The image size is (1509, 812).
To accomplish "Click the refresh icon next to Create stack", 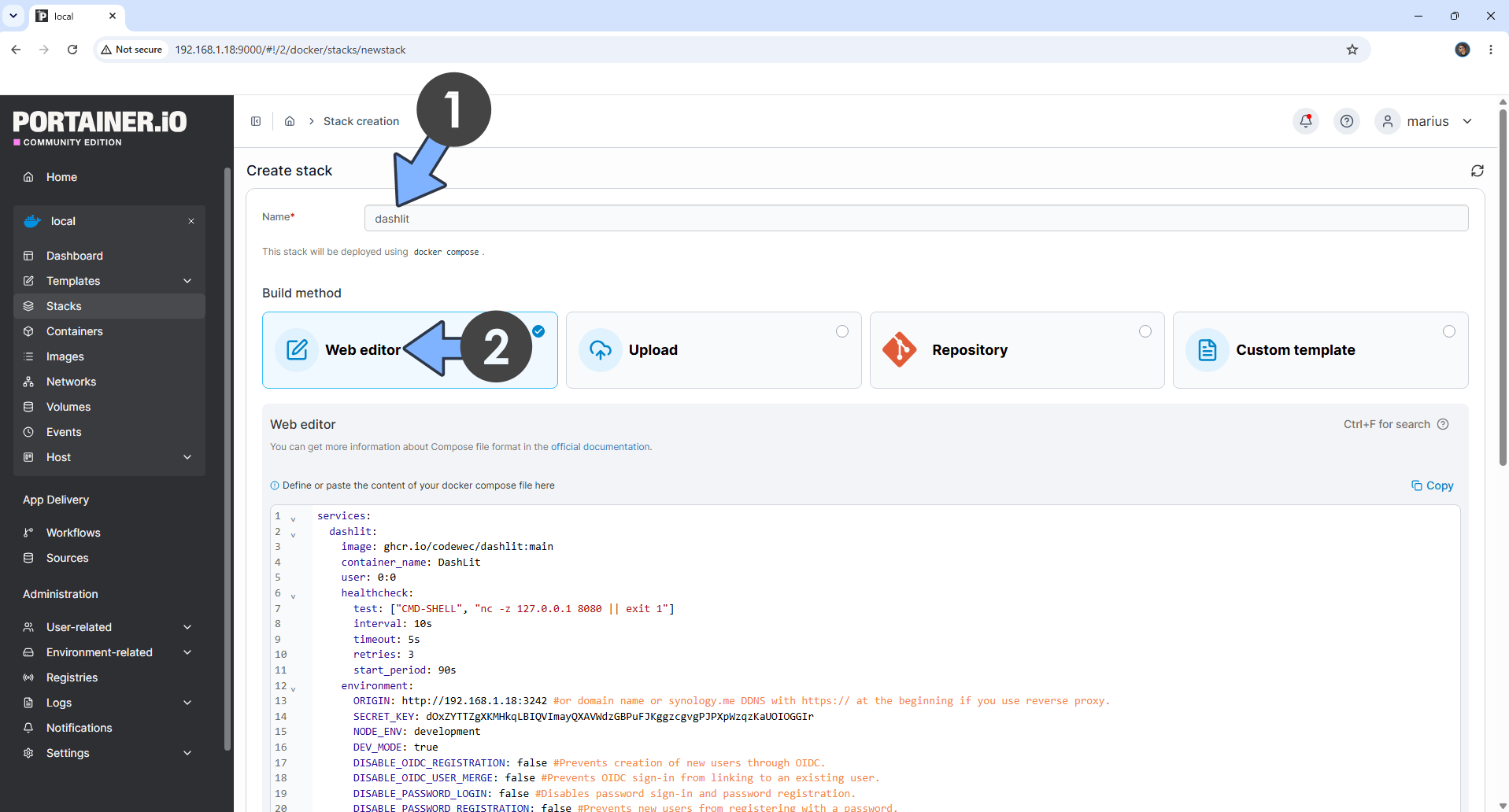I will [1478, 171].
